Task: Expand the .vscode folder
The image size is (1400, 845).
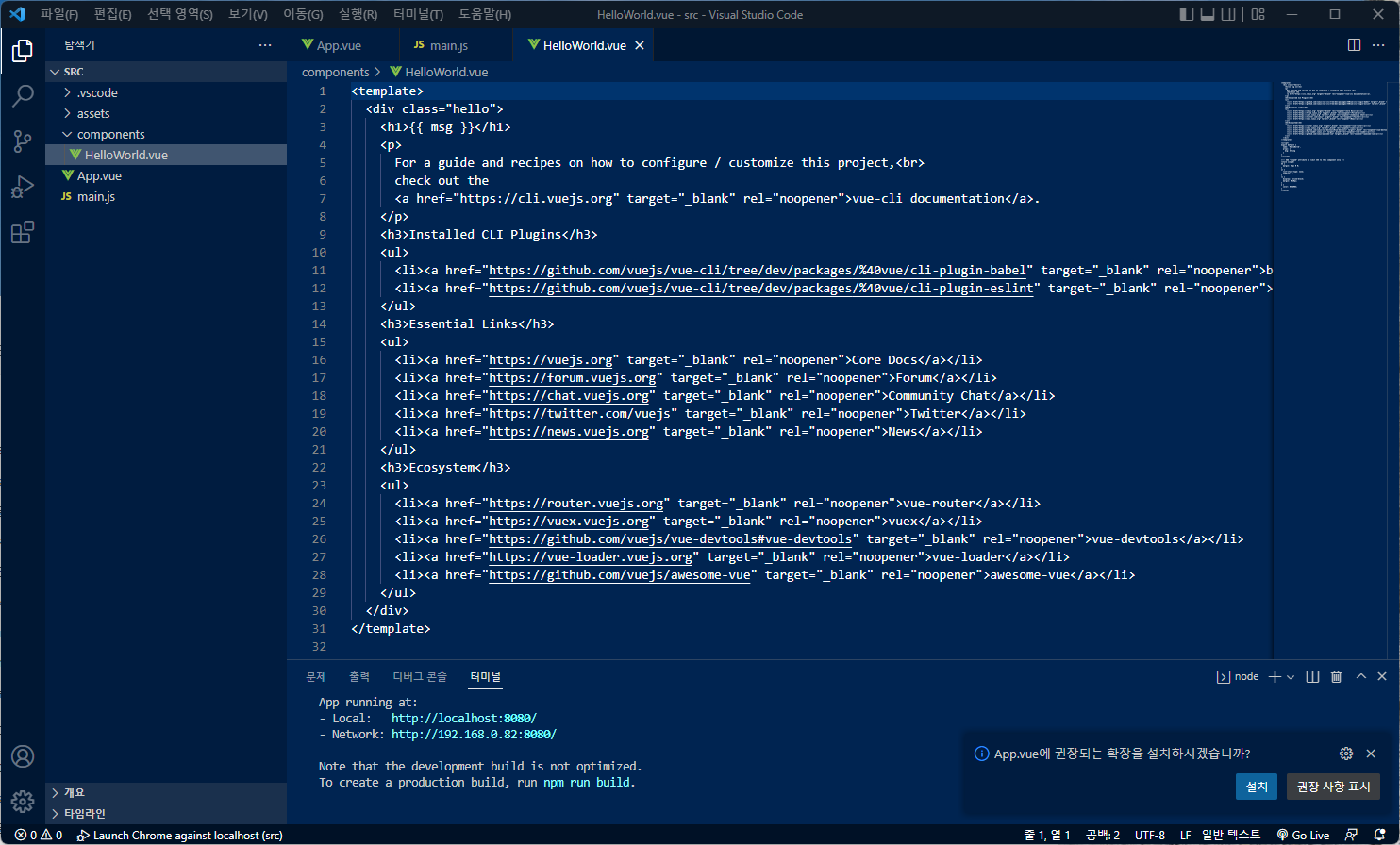Action: pyautogui.click(x=97, y=93)
